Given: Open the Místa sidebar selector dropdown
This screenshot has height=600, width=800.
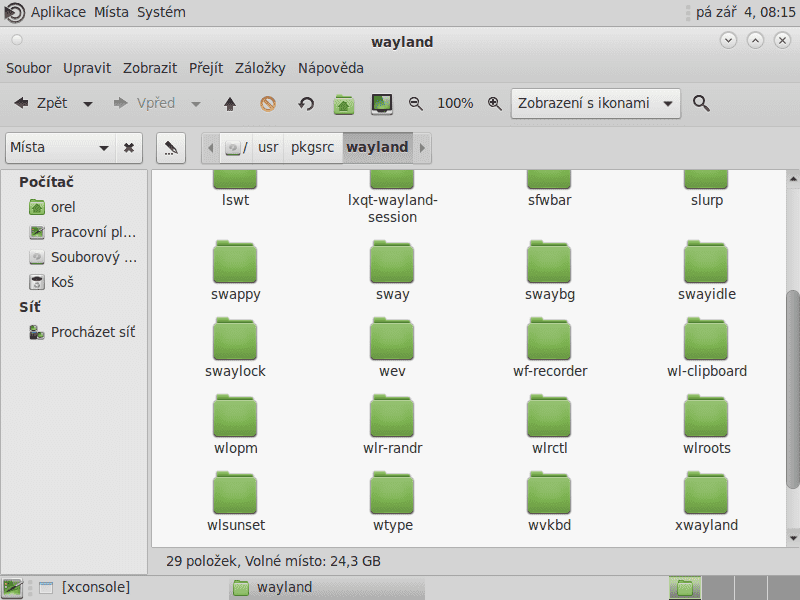Looking at the screenshot, I should (x=60, y=148).
